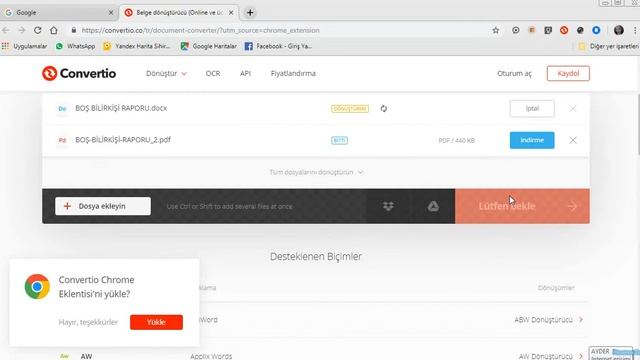
Task: Open Google Haritalar bookmark
Action: click(209, 46)
